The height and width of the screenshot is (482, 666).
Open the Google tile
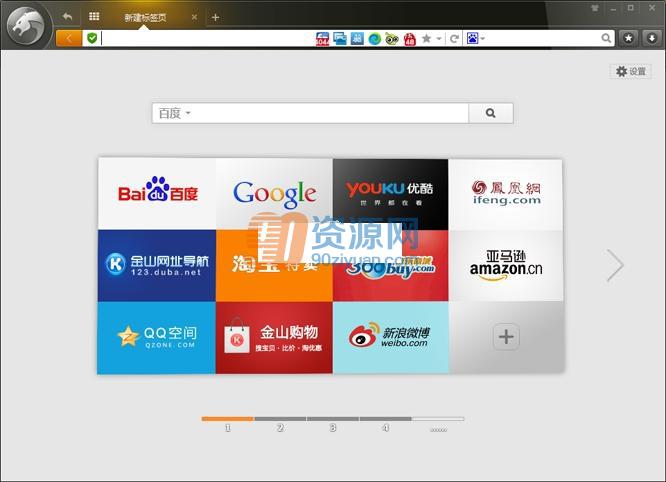pos(274,194)
